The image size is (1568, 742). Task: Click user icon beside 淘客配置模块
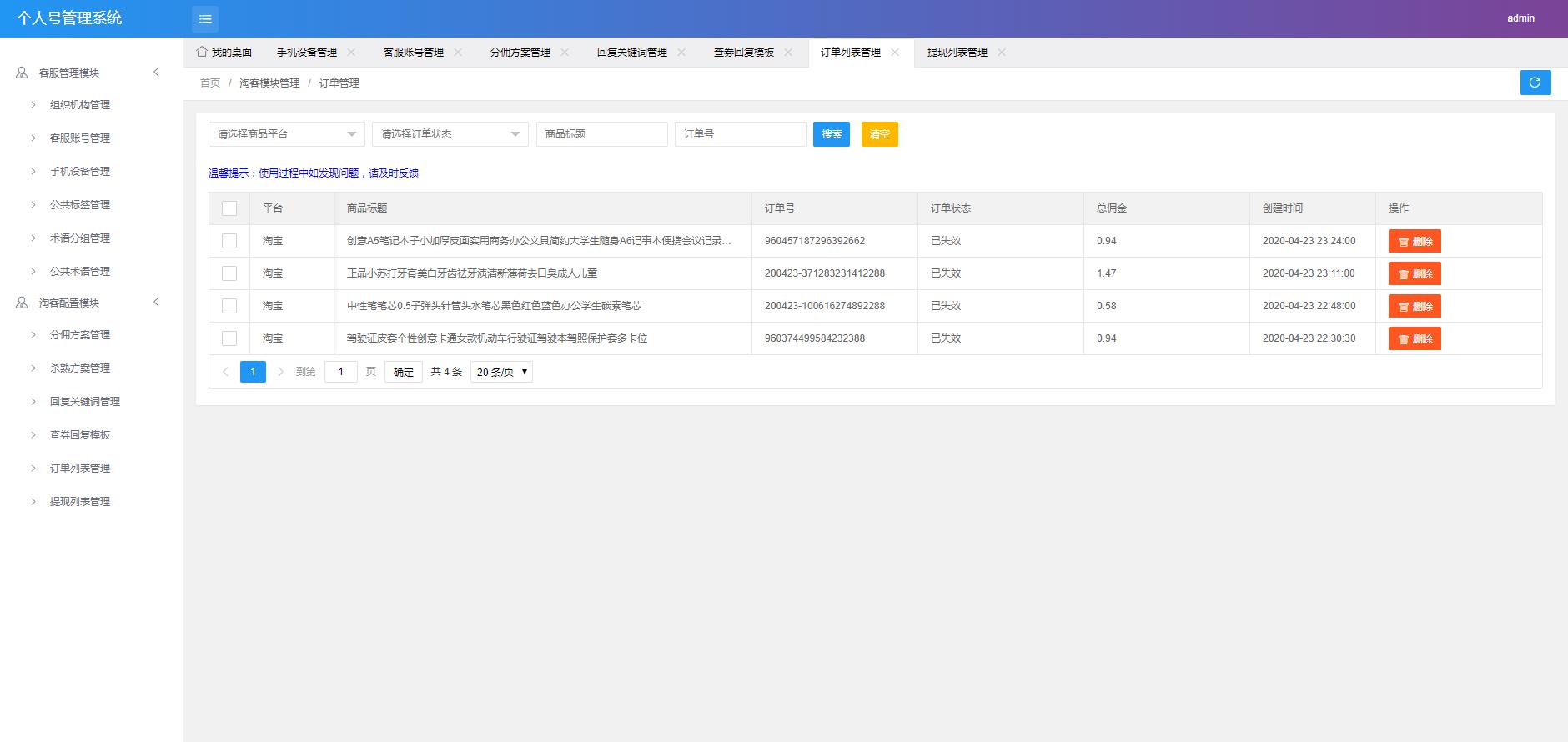coord(22,303)
